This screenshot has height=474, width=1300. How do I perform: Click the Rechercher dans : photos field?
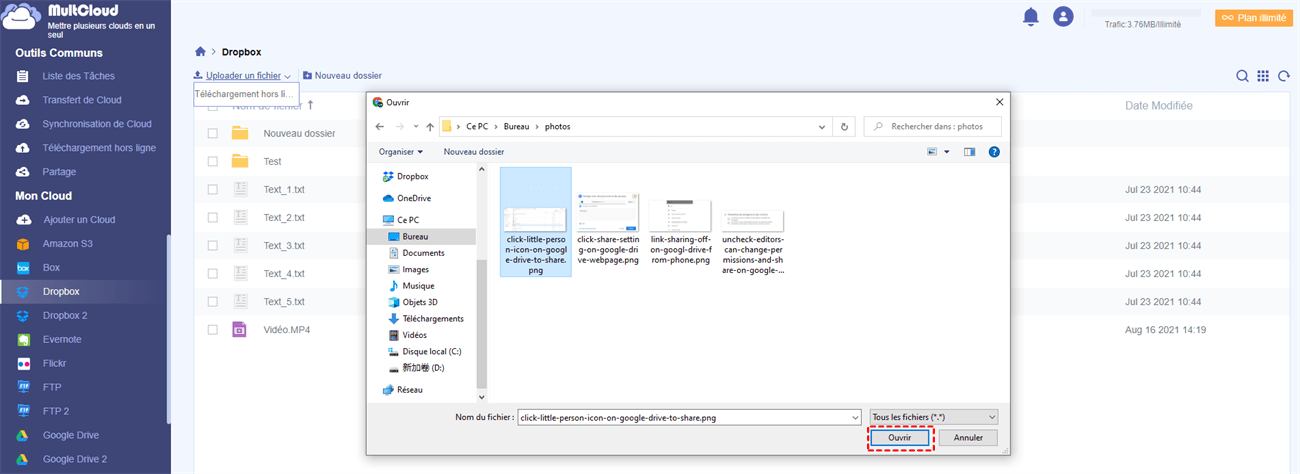(x=932, y=127)
